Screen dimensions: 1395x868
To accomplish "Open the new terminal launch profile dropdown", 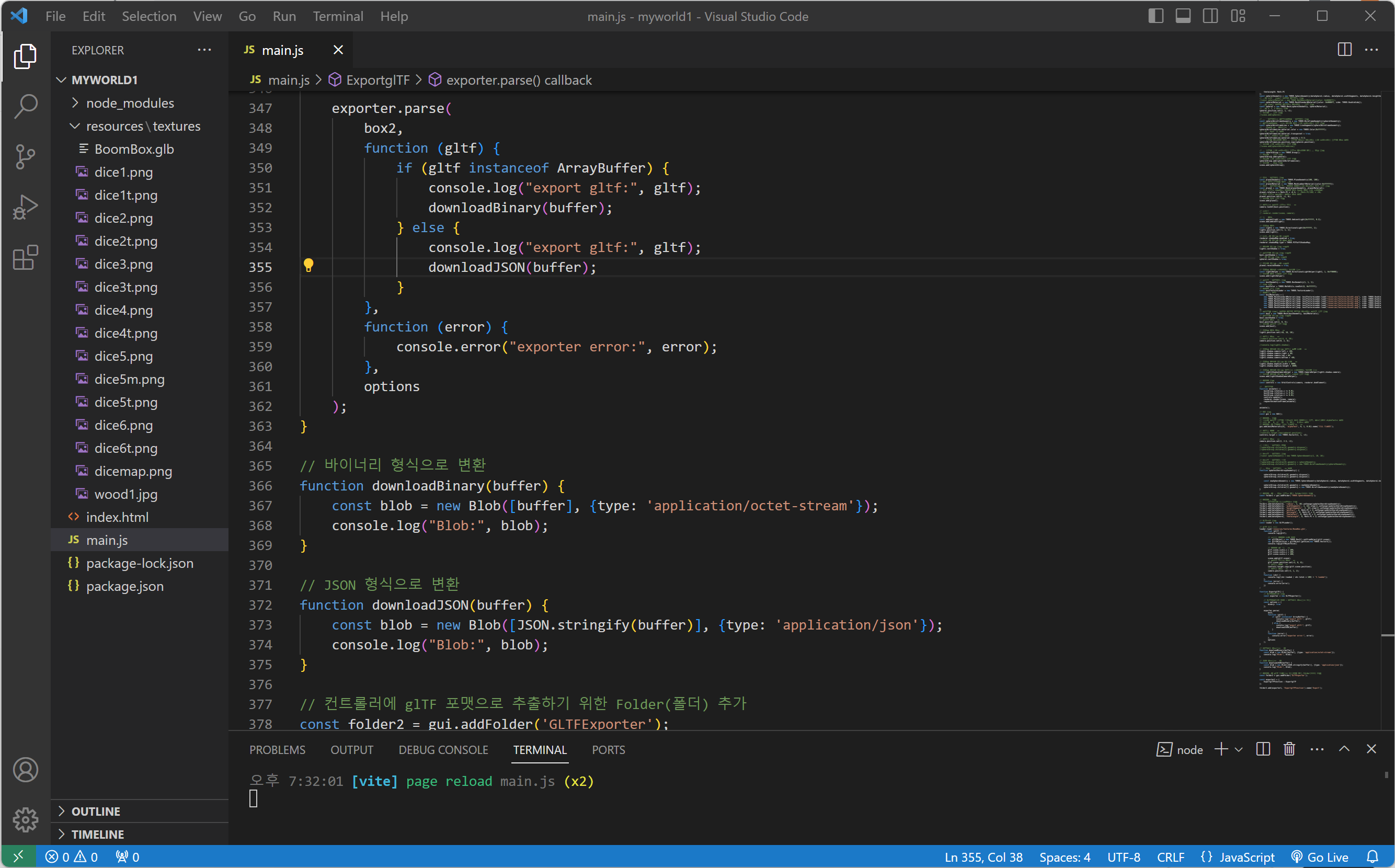I will point(1239,749).
